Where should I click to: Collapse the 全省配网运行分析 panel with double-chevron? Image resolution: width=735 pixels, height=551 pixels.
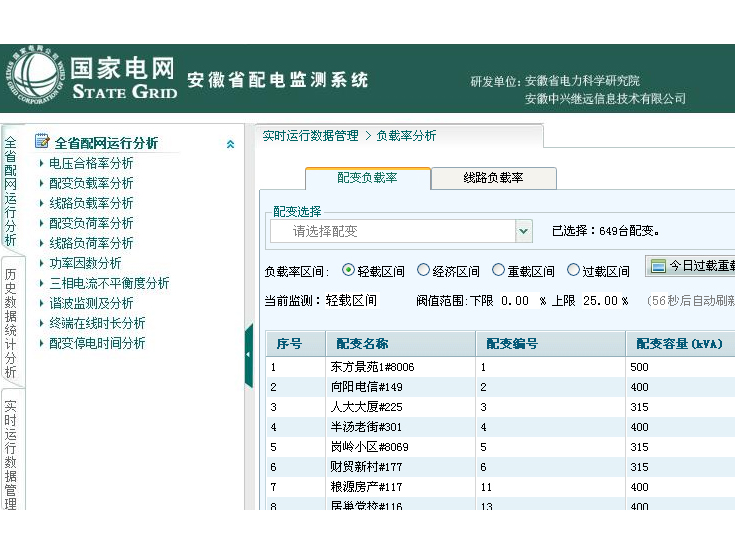click(x=230, y=144)
